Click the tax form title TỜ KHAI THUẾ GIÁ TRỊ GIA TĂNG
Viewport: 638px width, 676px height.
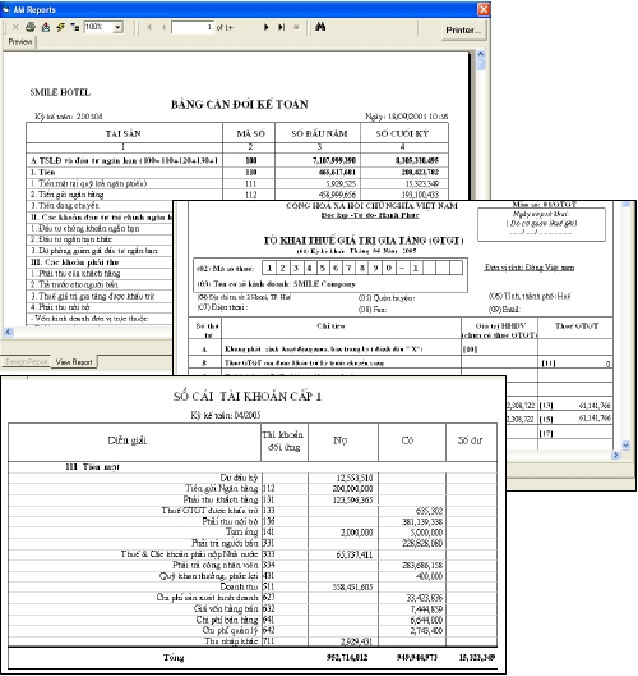coord(363,240)
